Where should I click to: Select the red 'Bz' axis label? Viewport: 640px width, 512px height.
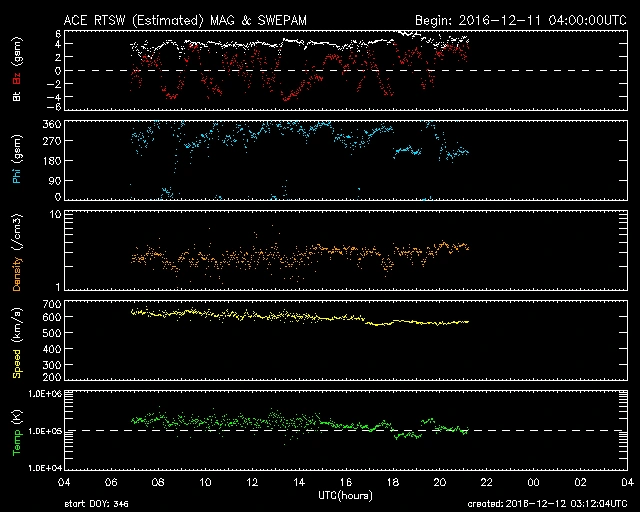pos(17,79)
